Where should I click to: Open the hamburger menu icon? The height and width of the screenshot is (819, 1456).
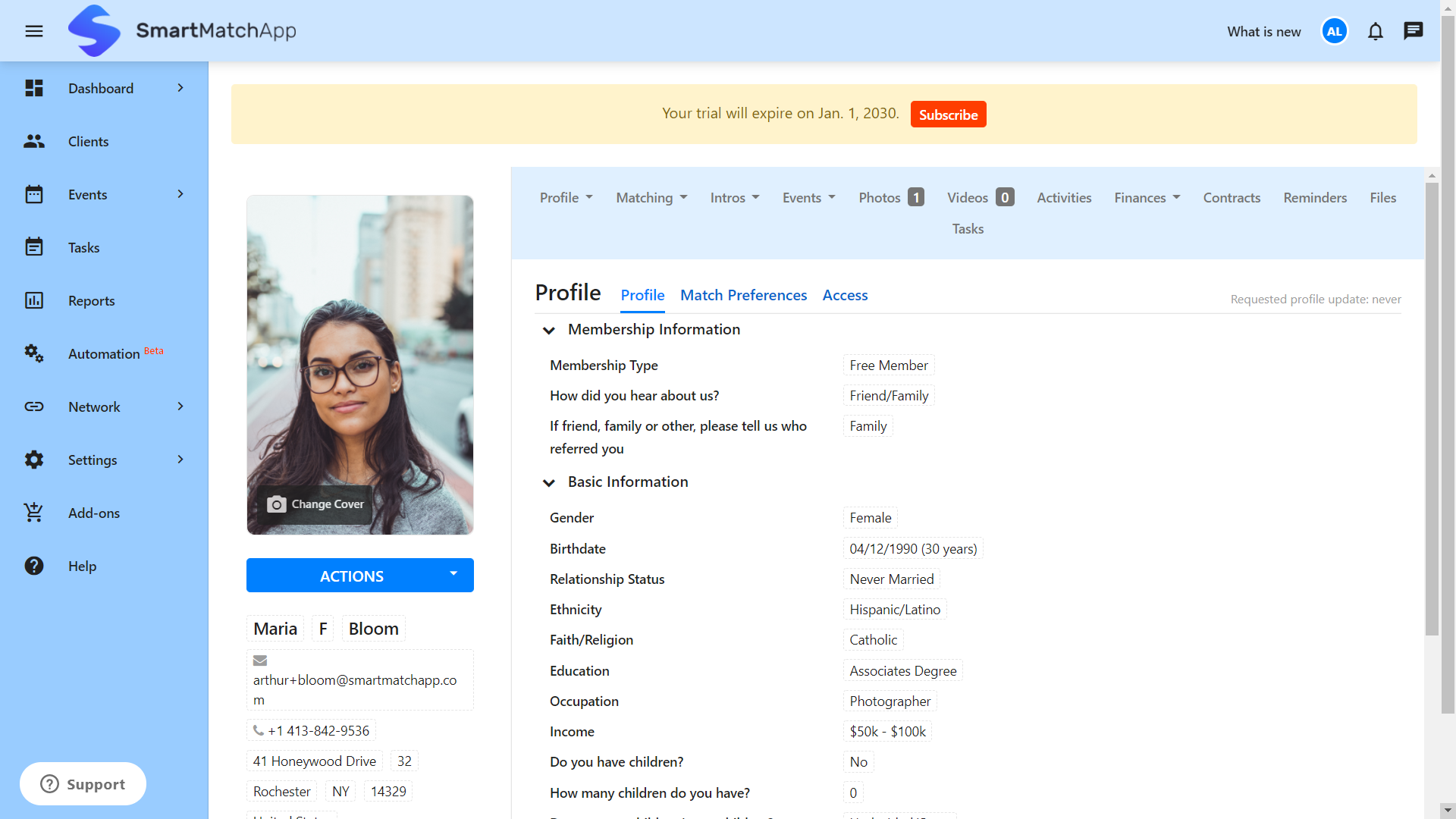34,31
